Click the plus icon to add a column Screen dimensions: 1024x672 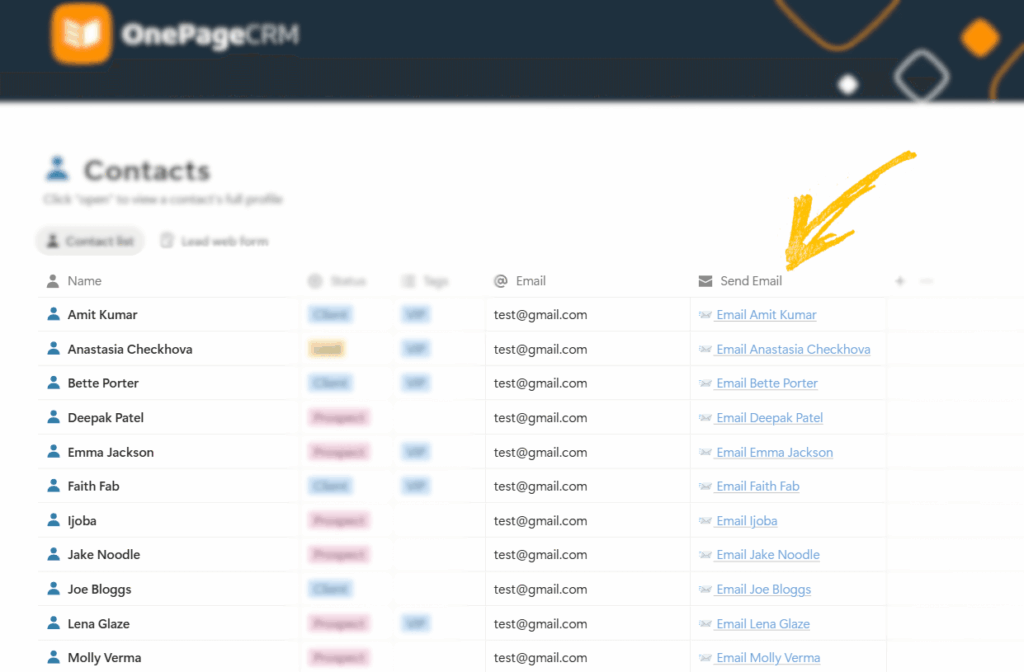click(899, 282)
